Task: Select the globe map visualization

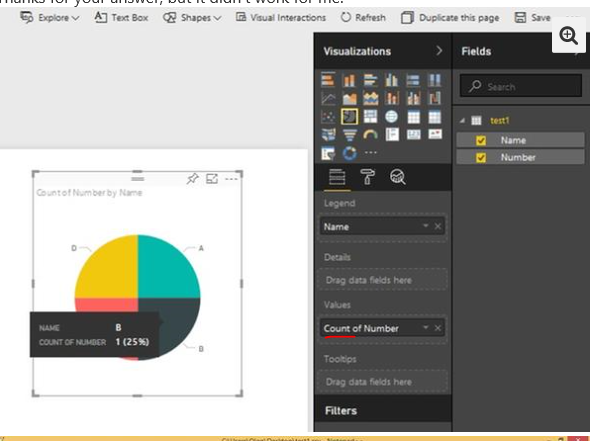Action: (391, 117)
